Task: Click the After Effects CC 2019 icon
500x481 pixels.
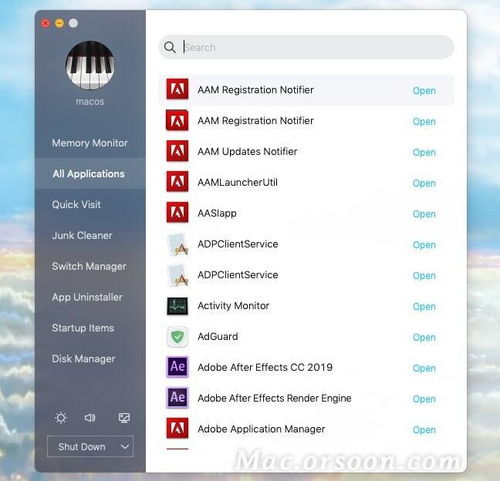Action: (x=177, y=367)
